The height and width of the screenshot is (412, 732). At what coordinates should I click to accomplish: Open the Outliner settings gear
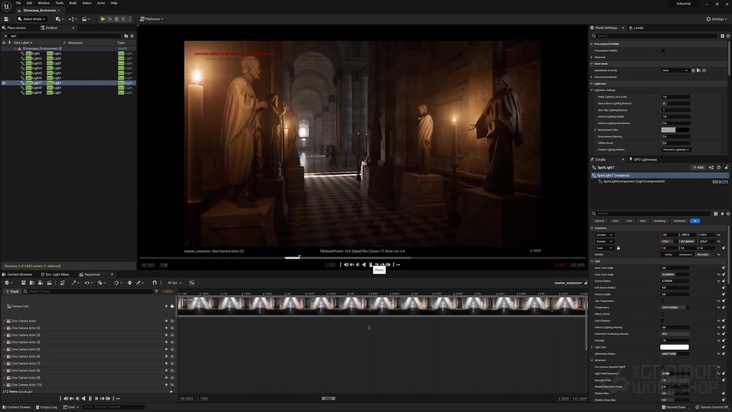coord(132,36)
